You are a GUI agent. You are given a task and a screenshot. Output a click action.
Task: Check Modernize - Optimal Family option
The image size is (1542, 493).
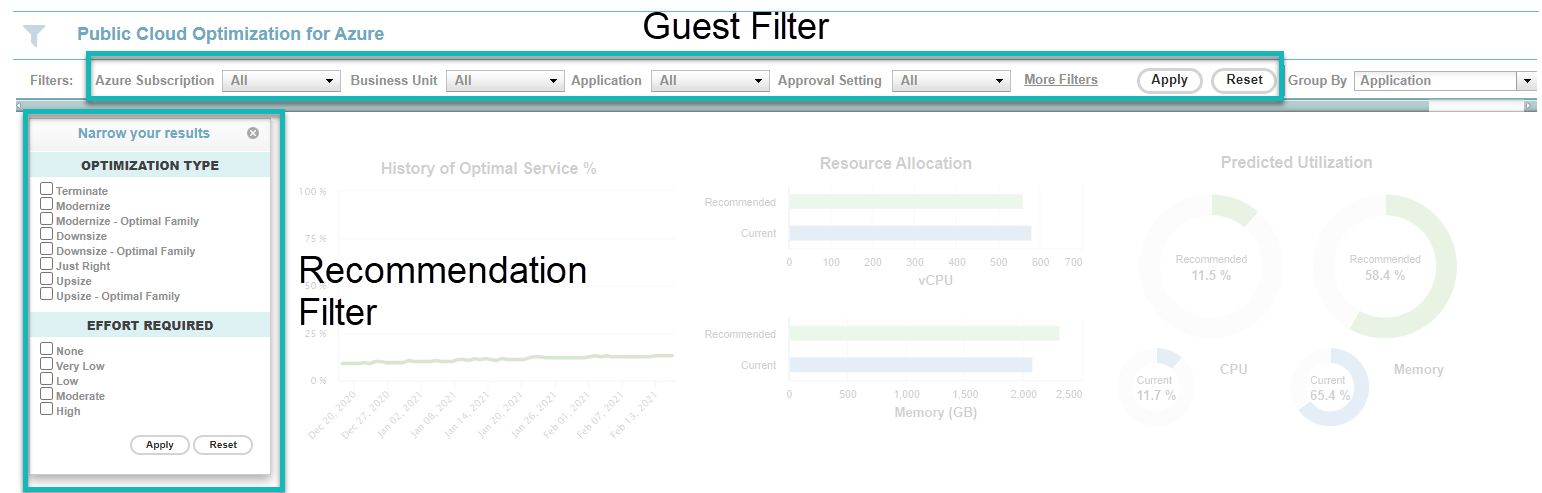(x=47, y=219)
